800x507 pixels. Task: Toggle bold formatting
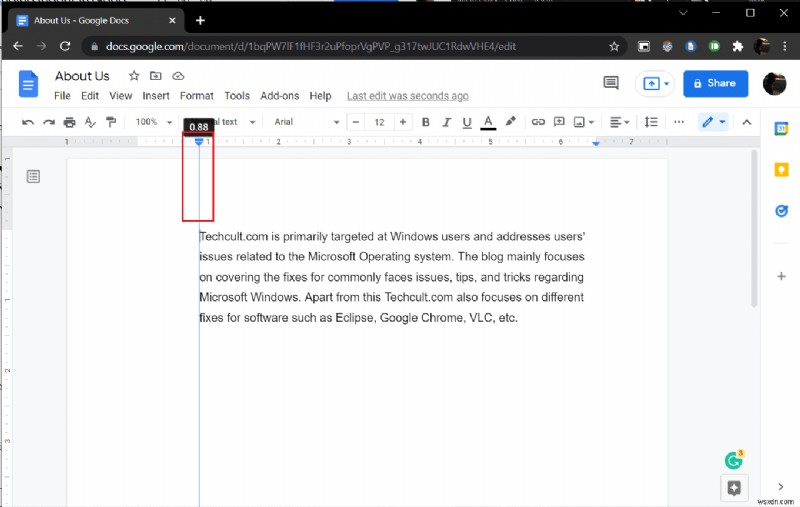425,122
